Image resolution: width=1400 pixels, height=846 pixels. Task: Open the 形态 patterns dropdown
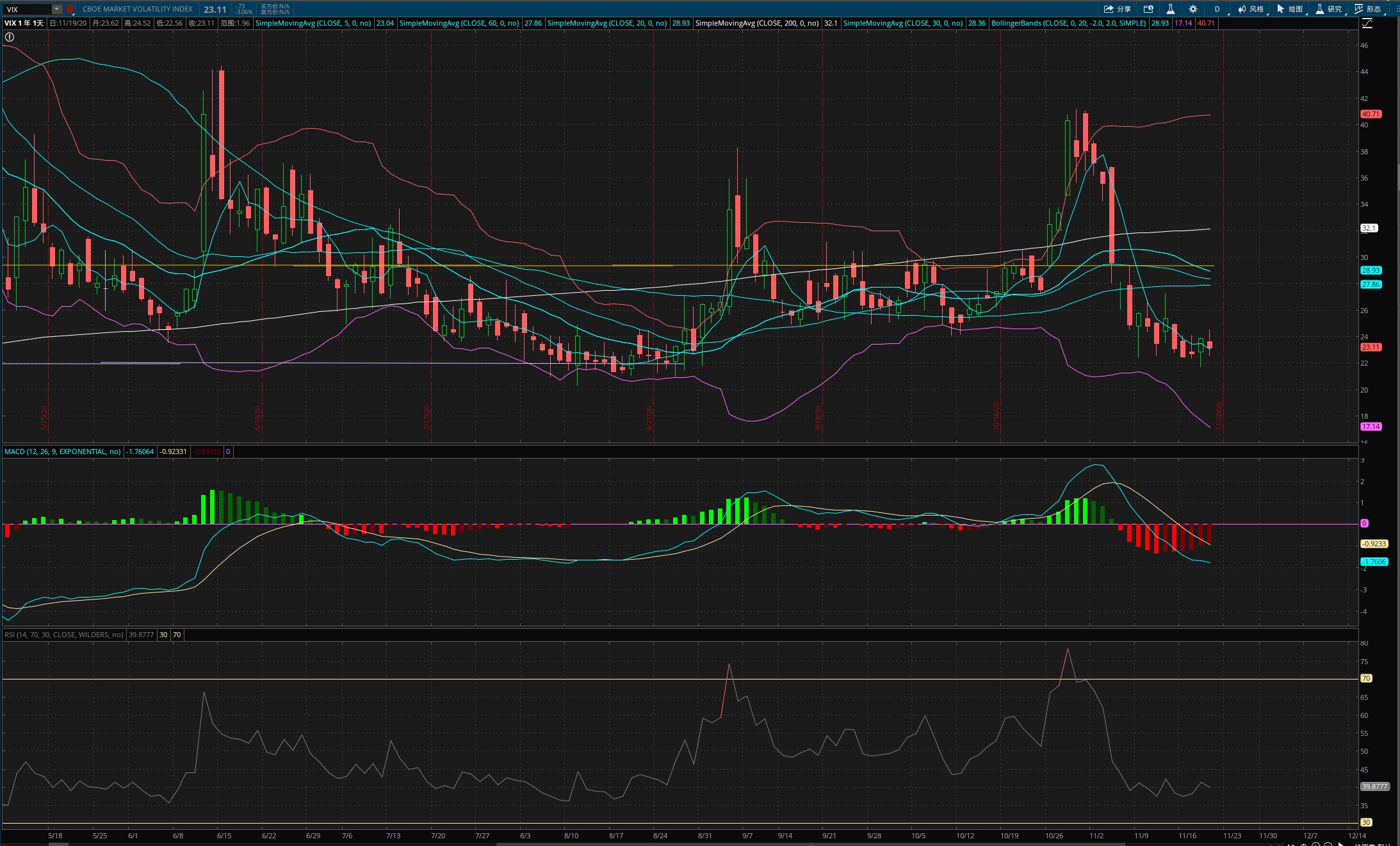pyautogui.click(x=1369, y=9)
